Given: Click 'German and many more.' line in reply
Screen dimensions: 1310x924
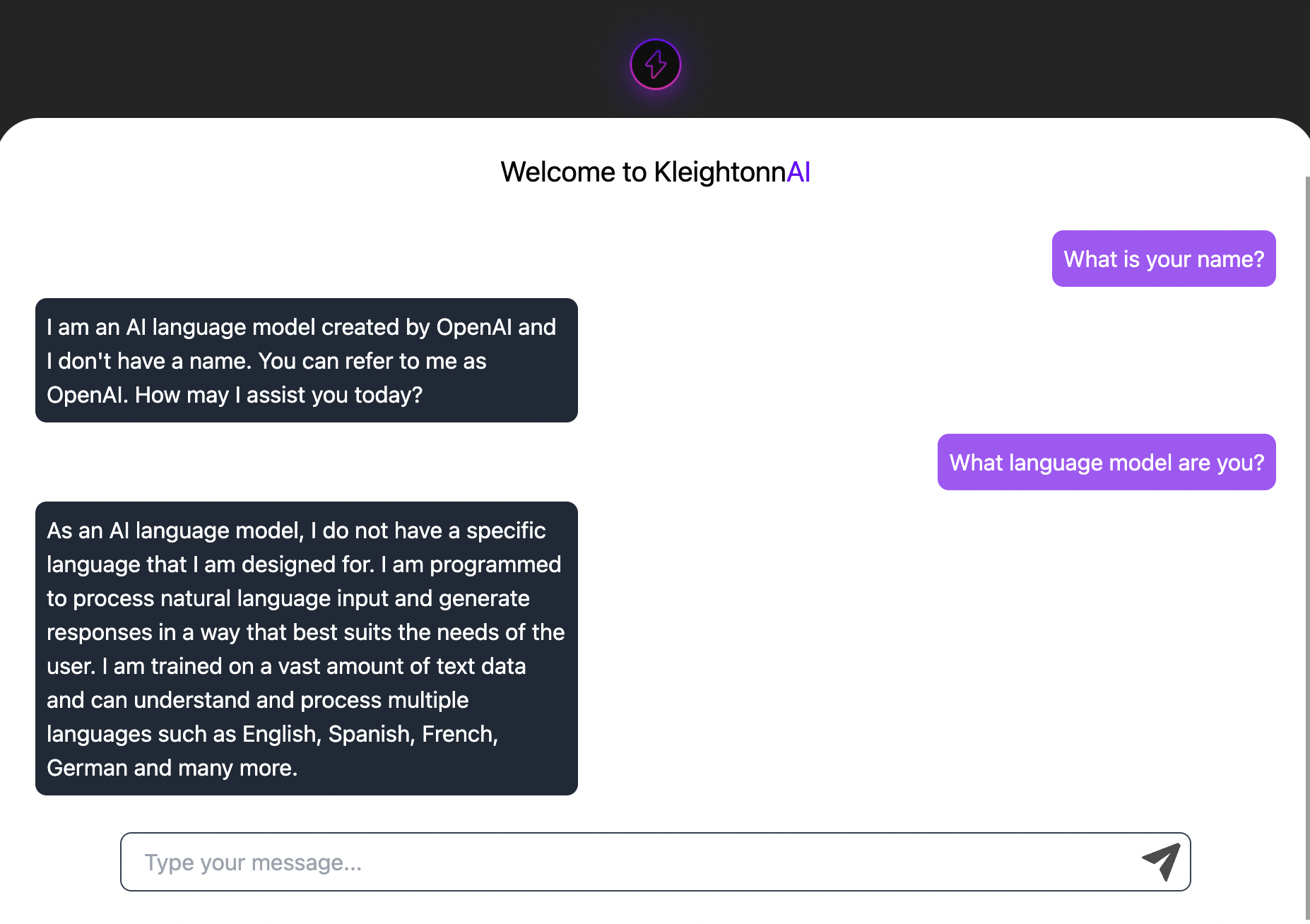Looking at the screenshot, I should (172, 768).
